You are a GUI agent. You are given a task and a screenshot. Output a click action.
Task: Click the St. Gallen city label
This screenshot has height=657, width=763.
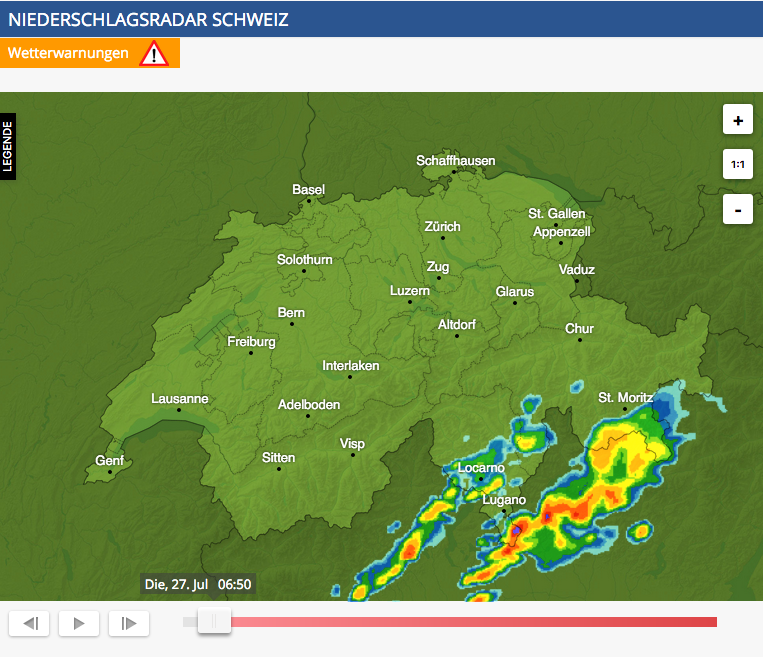click(557, 213)
